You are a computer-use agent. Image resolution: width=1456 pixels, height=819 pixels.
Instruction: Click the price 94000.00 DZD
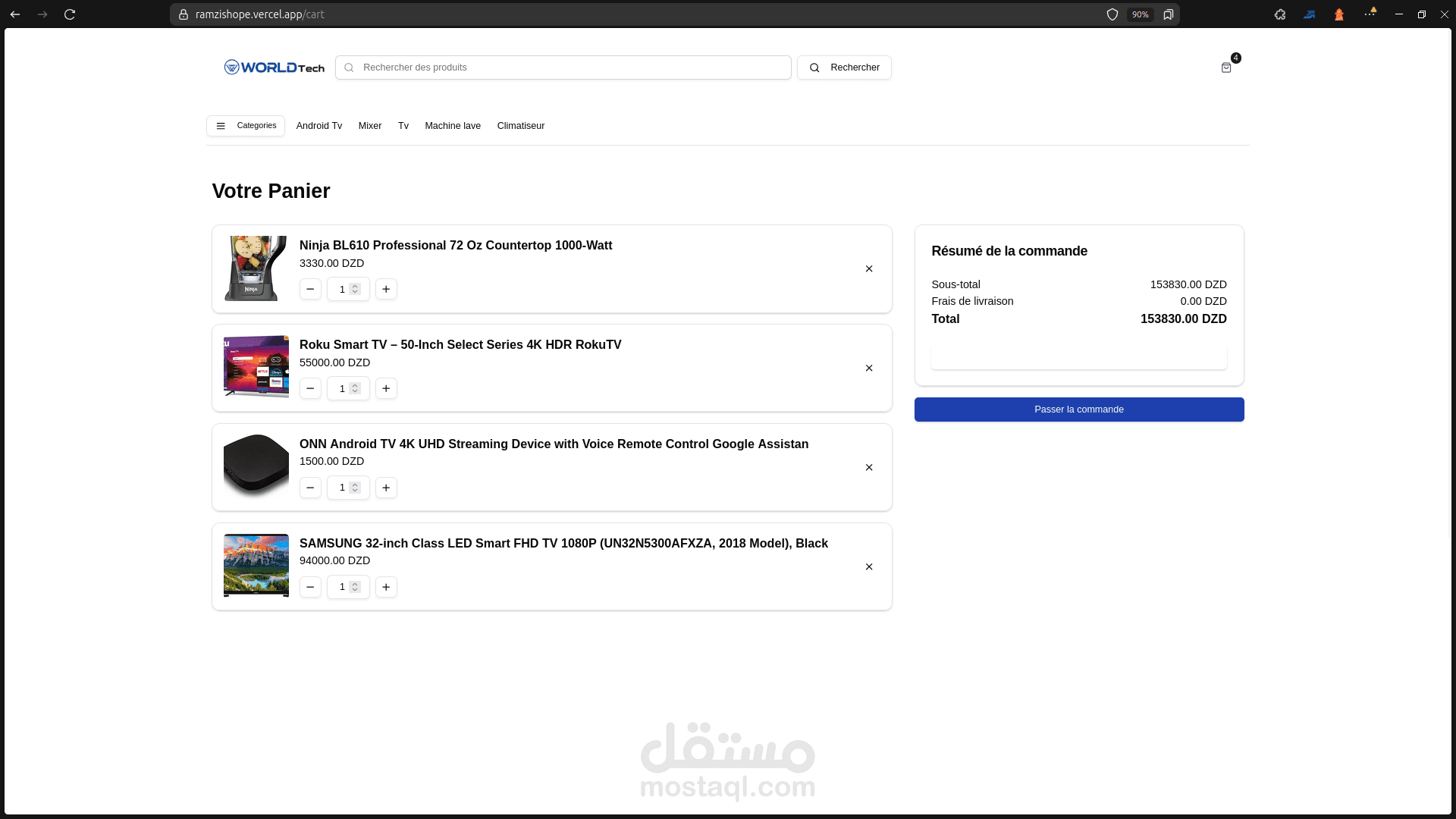pyautogui.click(x=334, y=560)
